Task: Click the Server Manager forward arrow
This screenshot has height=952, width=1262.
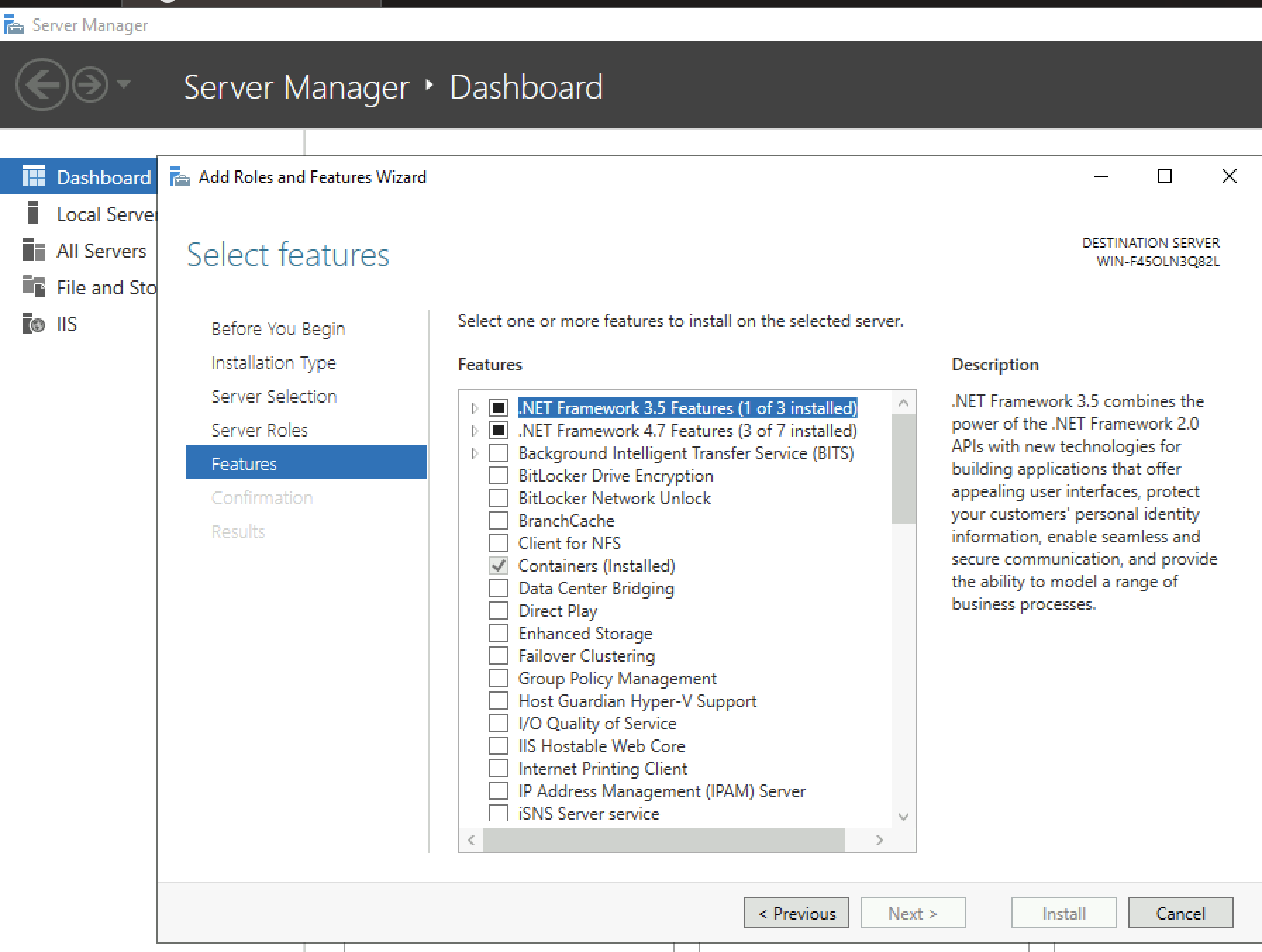Action: (x=91, y=85)
